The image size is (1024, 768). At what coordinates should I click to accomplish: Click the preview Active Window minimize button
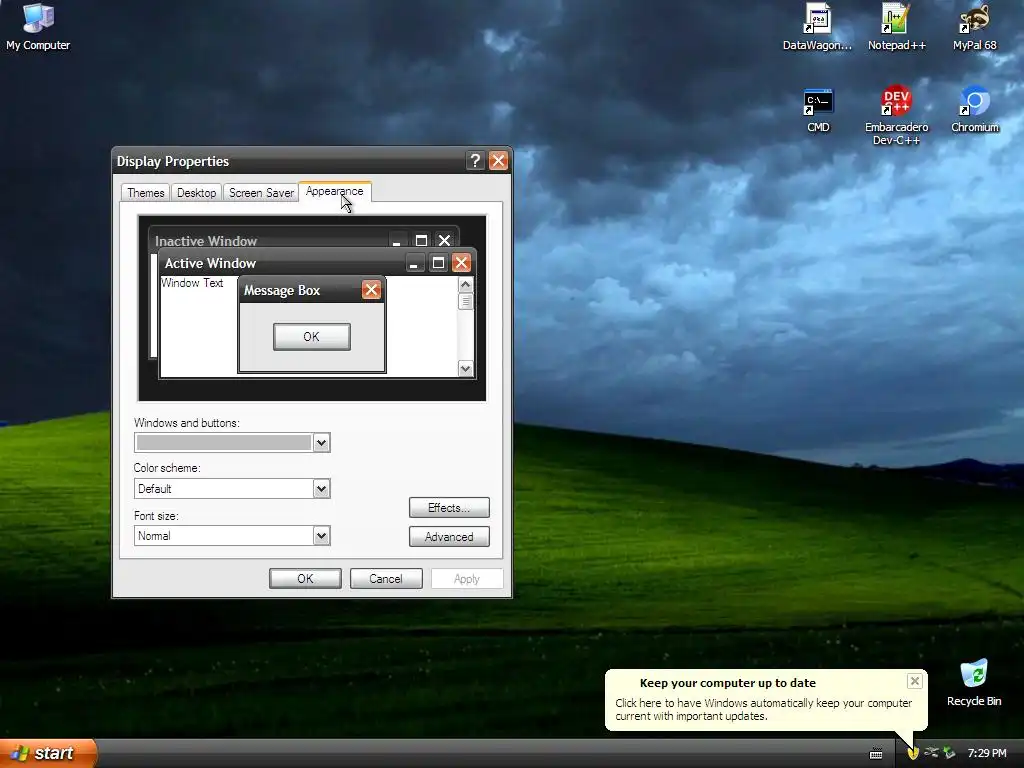point(414,263)
